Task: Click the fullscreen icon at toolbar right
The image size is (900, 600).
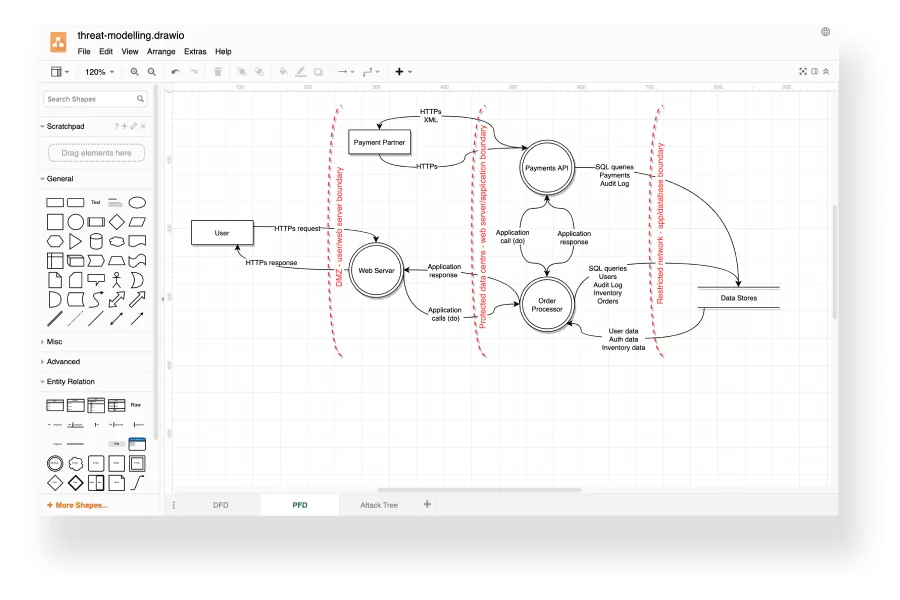Action: point(803,72)
